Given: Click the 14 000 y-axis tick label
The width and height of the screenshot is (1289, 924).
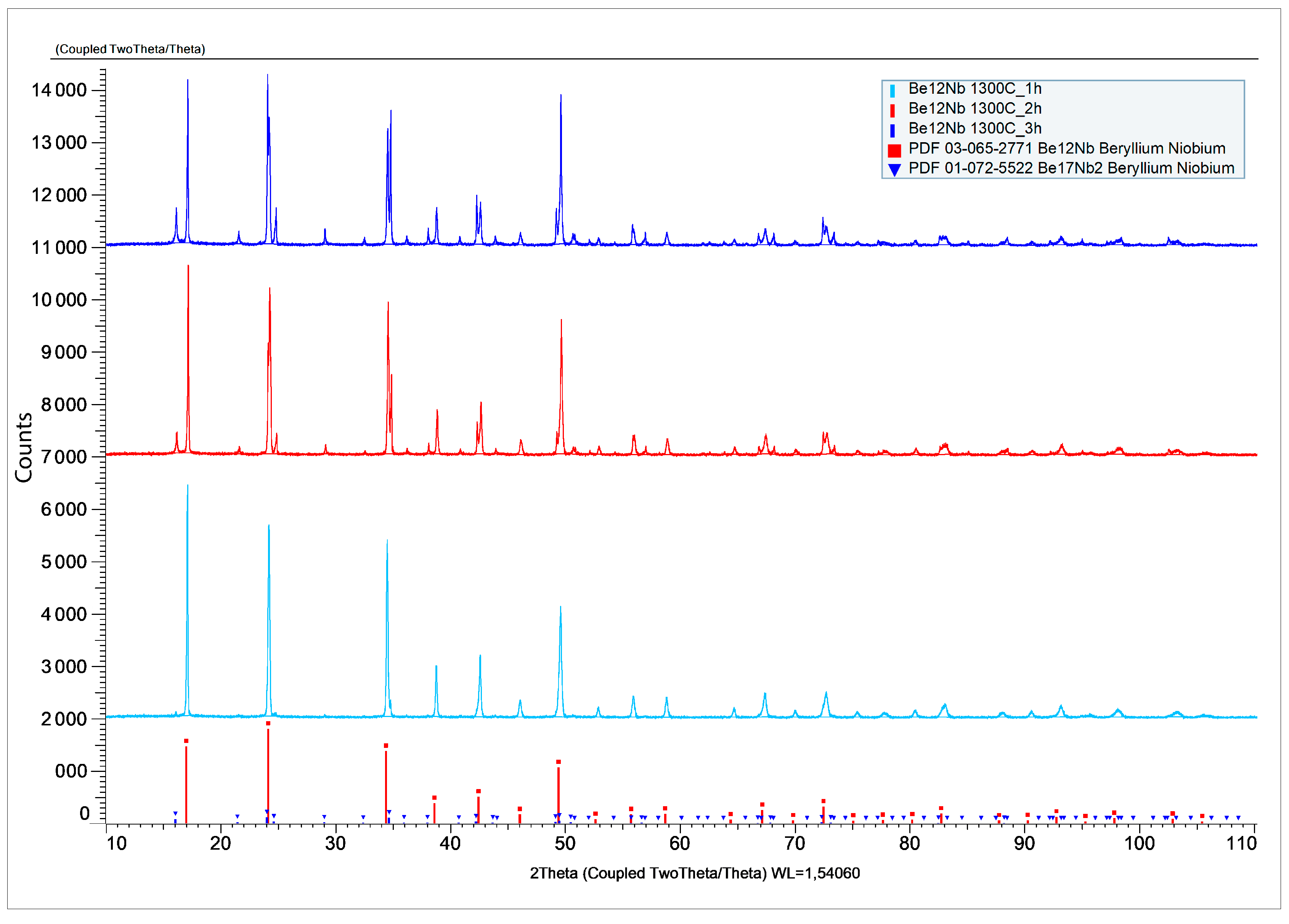Looking at the screenshot, I should (x=59, y=90).
